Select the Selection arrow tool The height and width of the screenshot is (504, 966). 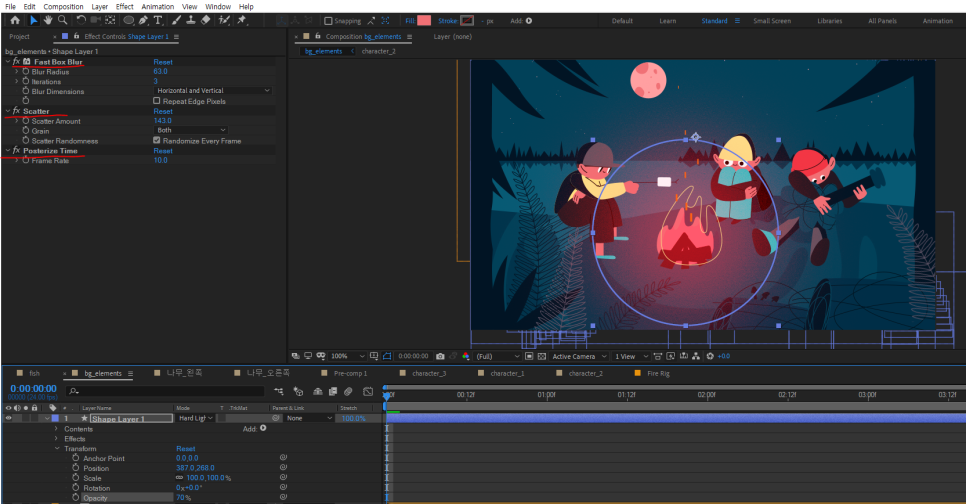(33, 20)
